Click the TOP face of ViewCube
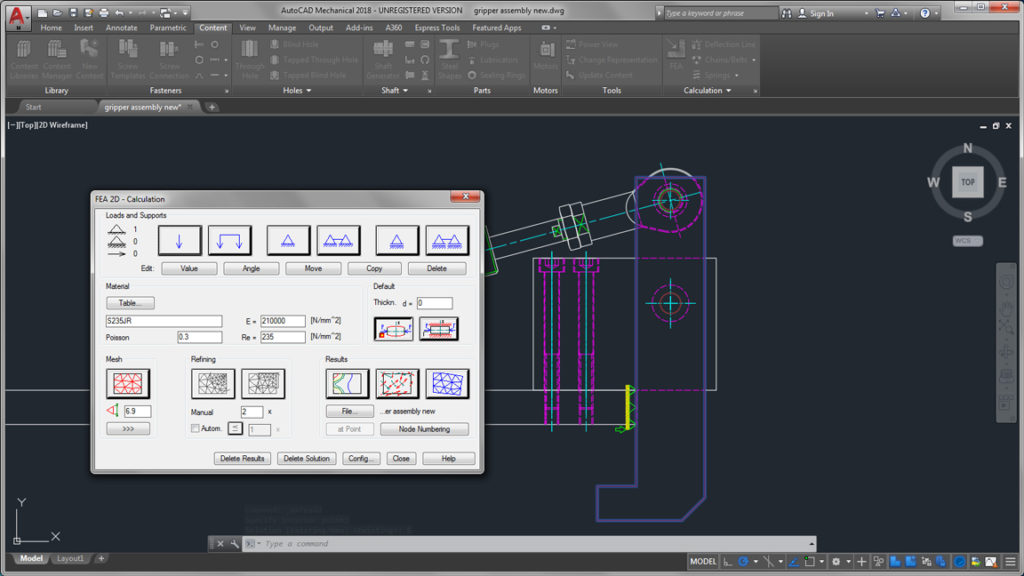Viewport: 1024px width, 576px height. pyautogui.click(x=967, y=182)
